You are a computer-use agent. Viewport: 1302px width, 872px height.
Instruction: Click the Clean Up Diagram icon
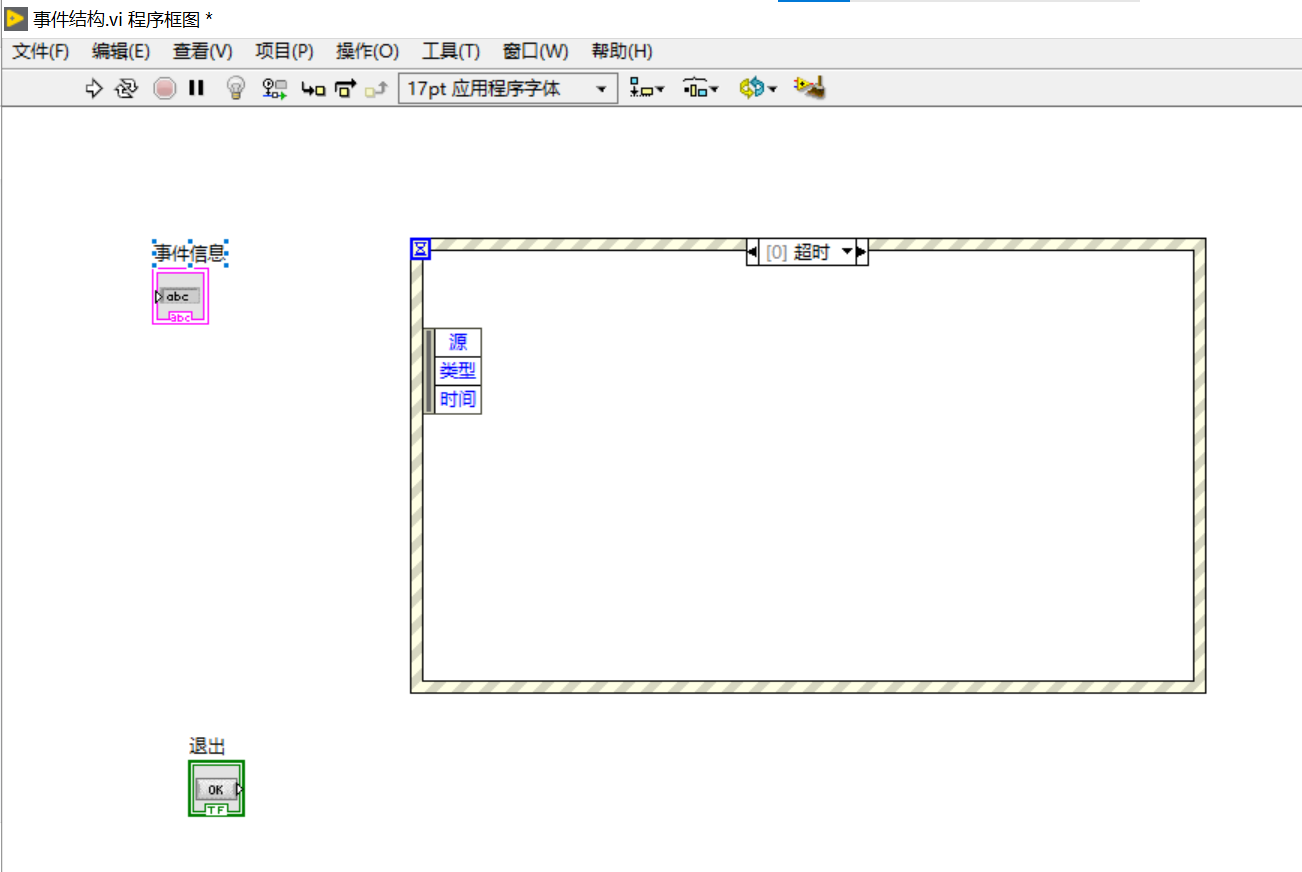[809, 87]
